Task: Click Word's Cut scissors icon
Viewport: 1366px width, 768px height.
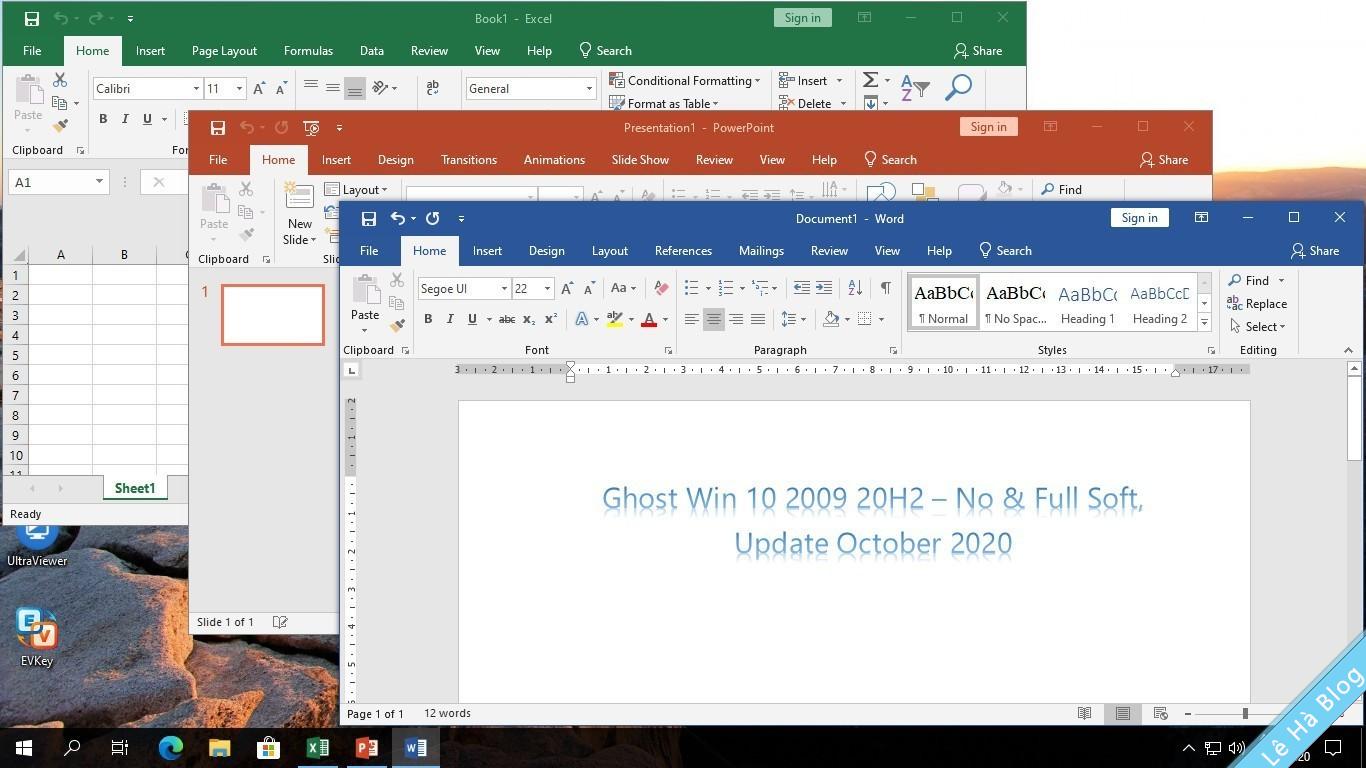Action: (397, 281)
